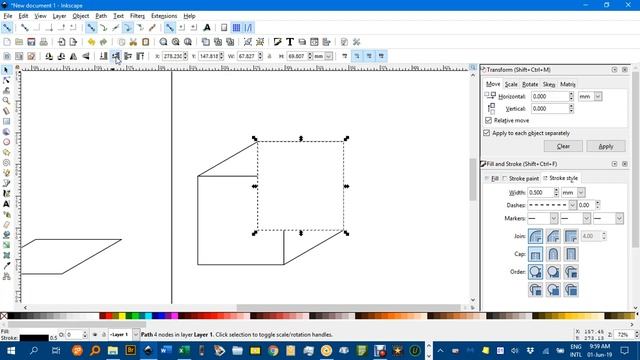Open the Text and Font dialog icon
The width and height of the screenshot is (640, 360).
pyautogui.click(x=289, y=42)
